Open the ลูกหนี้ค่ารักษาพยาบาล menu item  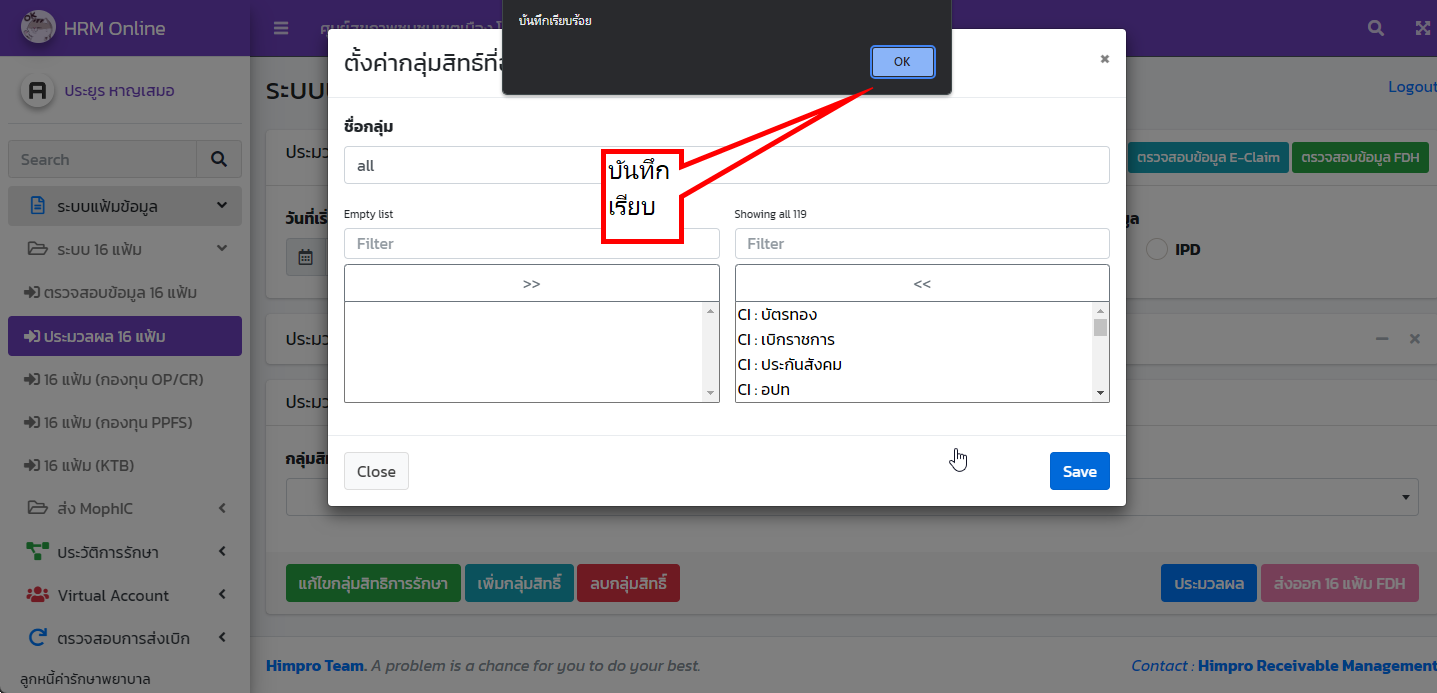click(x=87, y=678)
